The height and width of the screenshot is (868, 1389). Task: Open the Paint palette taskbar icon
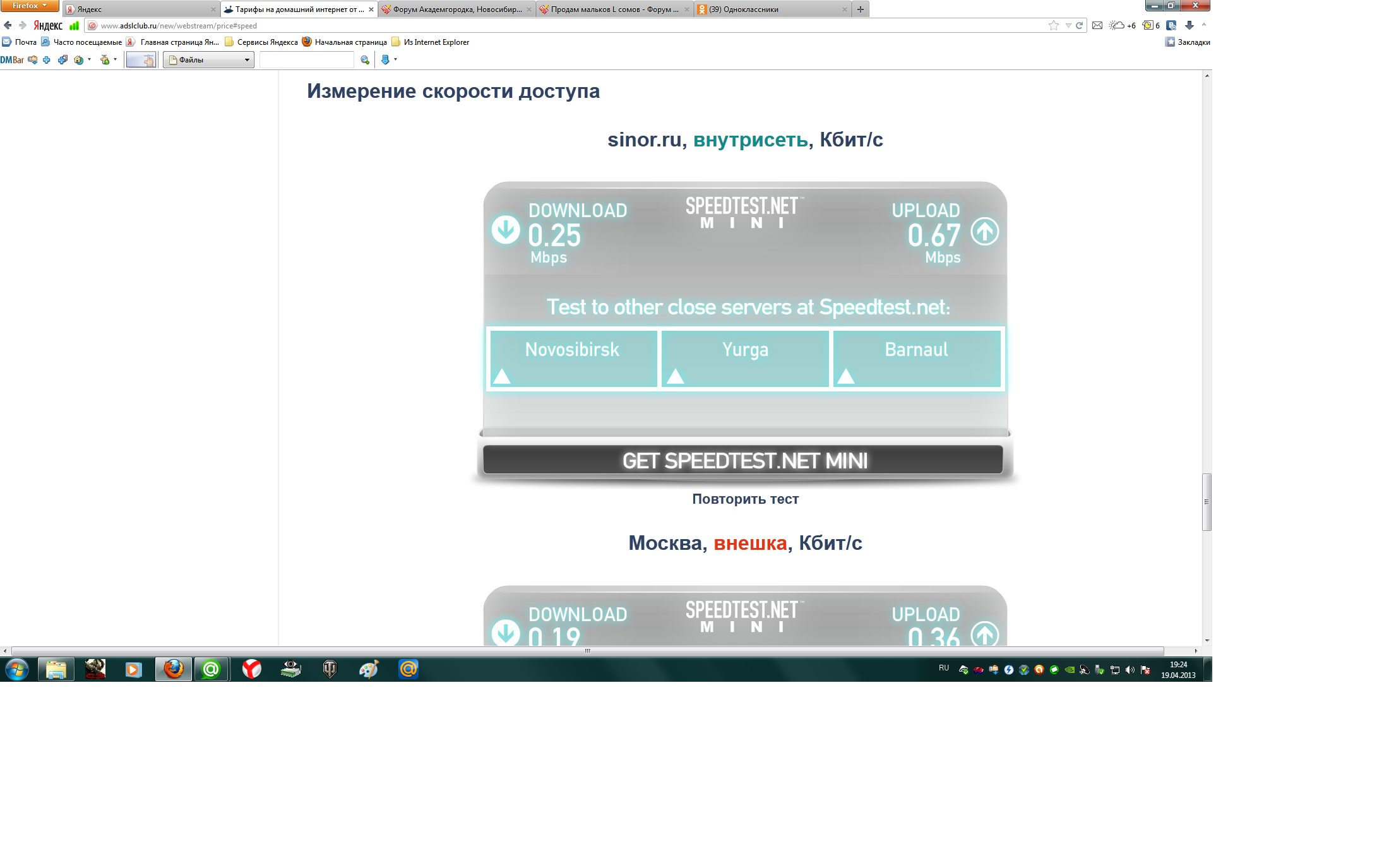coord(369,669)
